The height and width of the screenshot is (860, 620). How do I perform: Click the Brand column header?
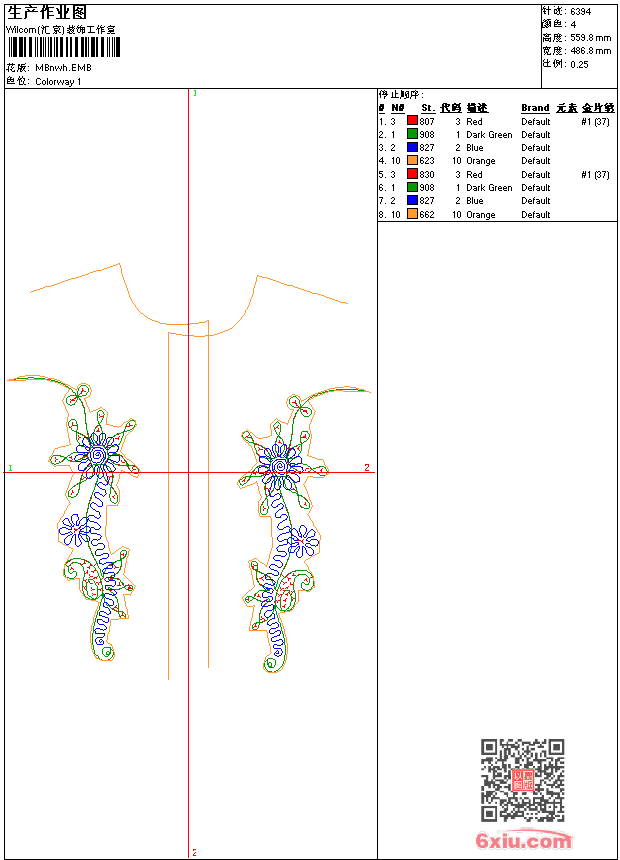tap(535, 108)
